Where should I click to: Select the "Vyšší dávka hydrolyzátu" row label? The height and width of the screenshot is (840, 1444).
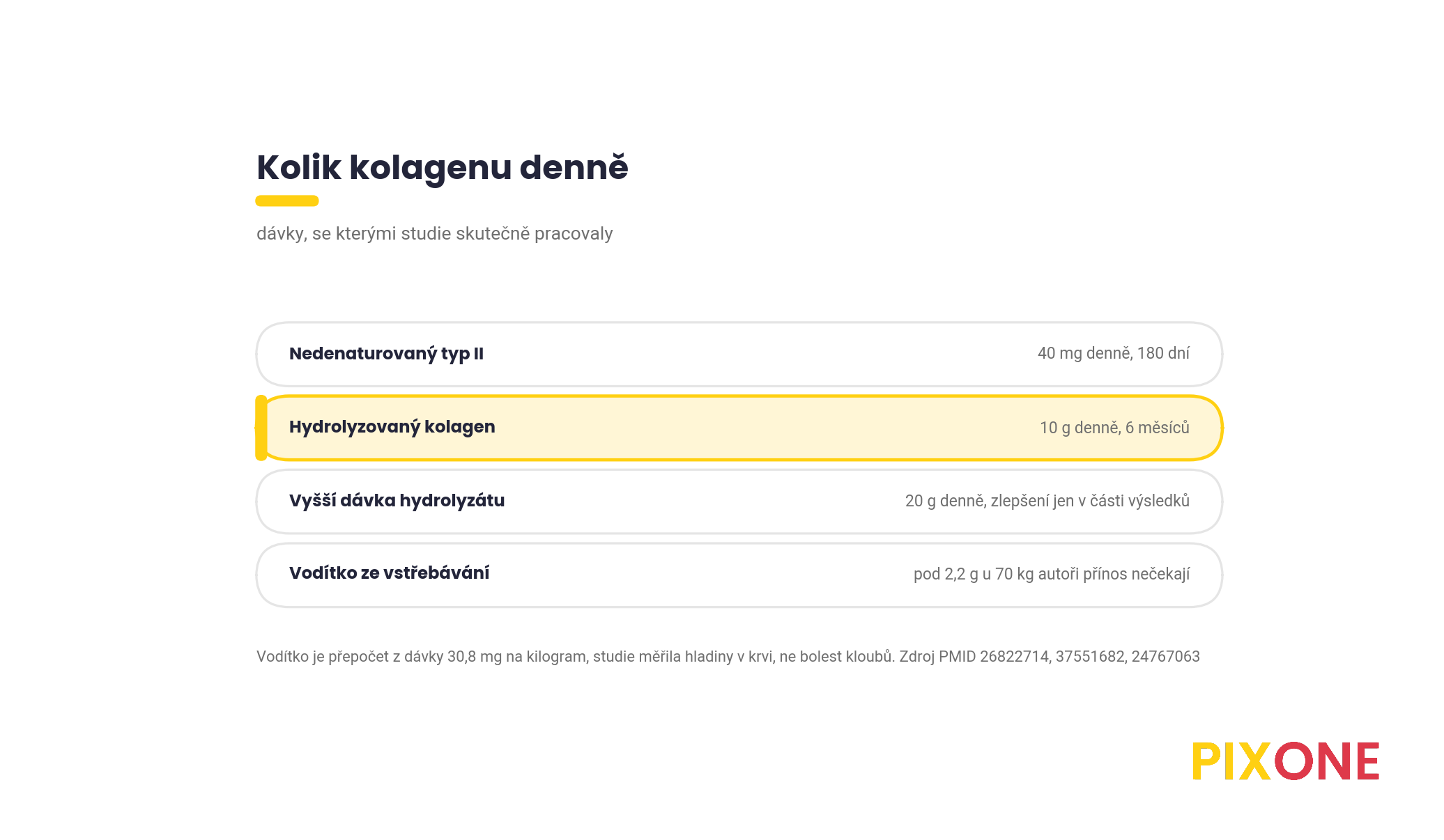[397, 501]
